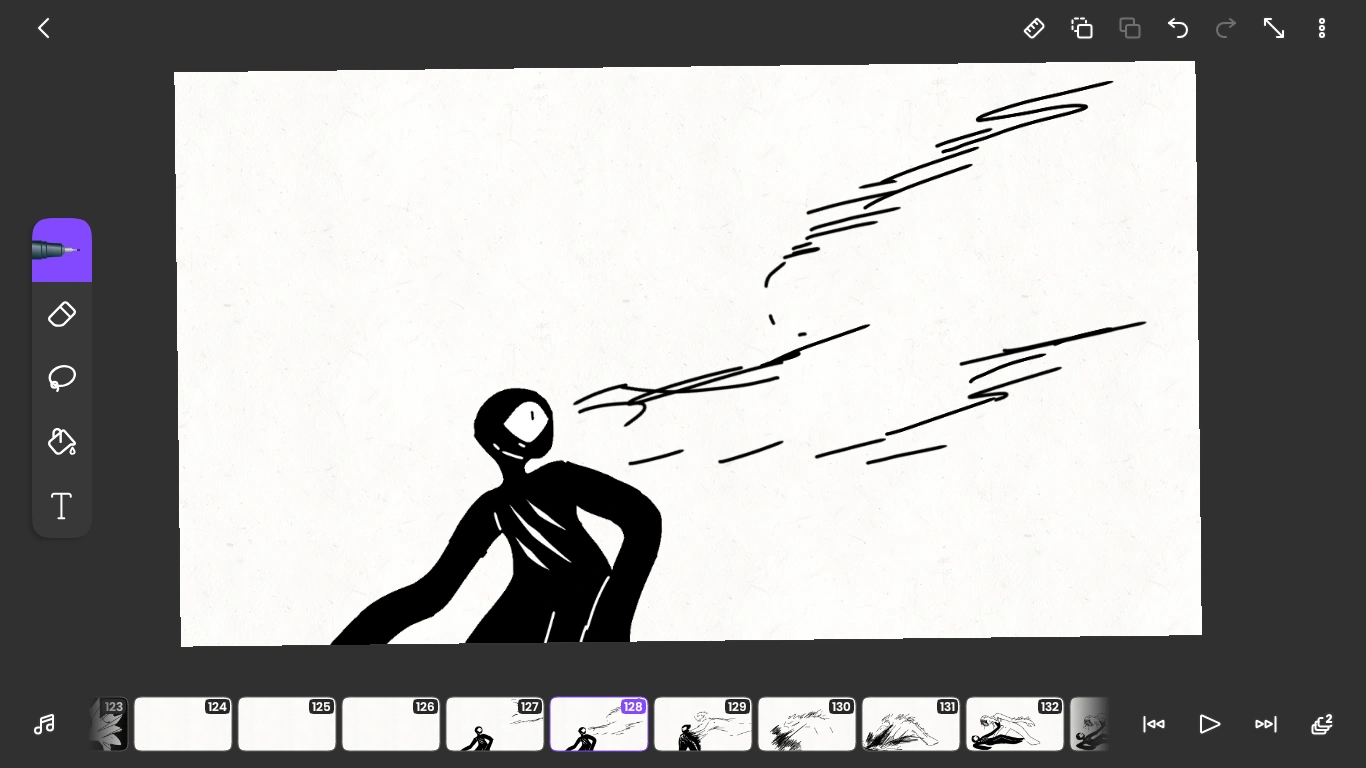Select frame 131 in the timeline
1366x768 pixels.
pyautogui.click(x=911, y=724)
